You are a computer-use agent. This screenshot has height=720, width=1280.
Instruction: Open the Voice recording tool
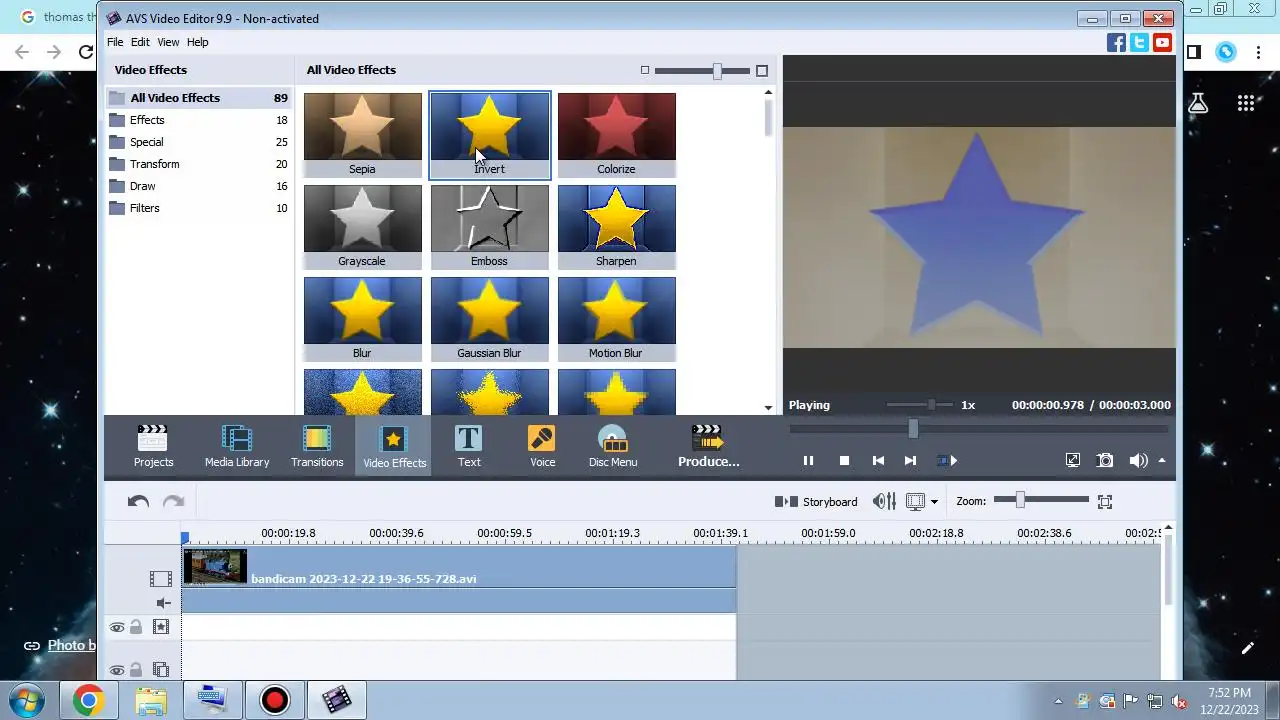coord(542,446)
